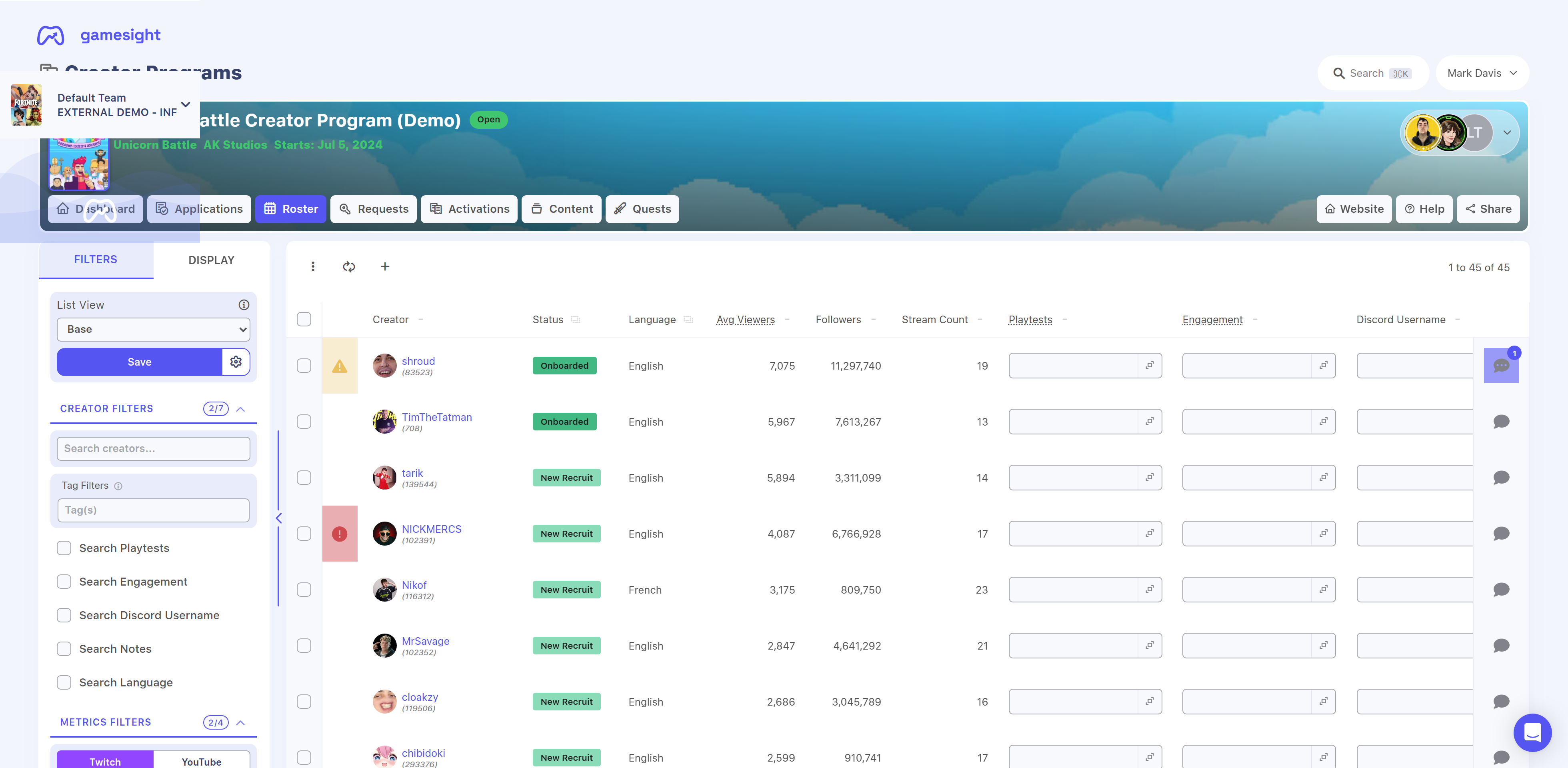The height and width of the screenshot is (768, 1568).
Task: Click the gamesight logo icon
Action: [50, 35]
